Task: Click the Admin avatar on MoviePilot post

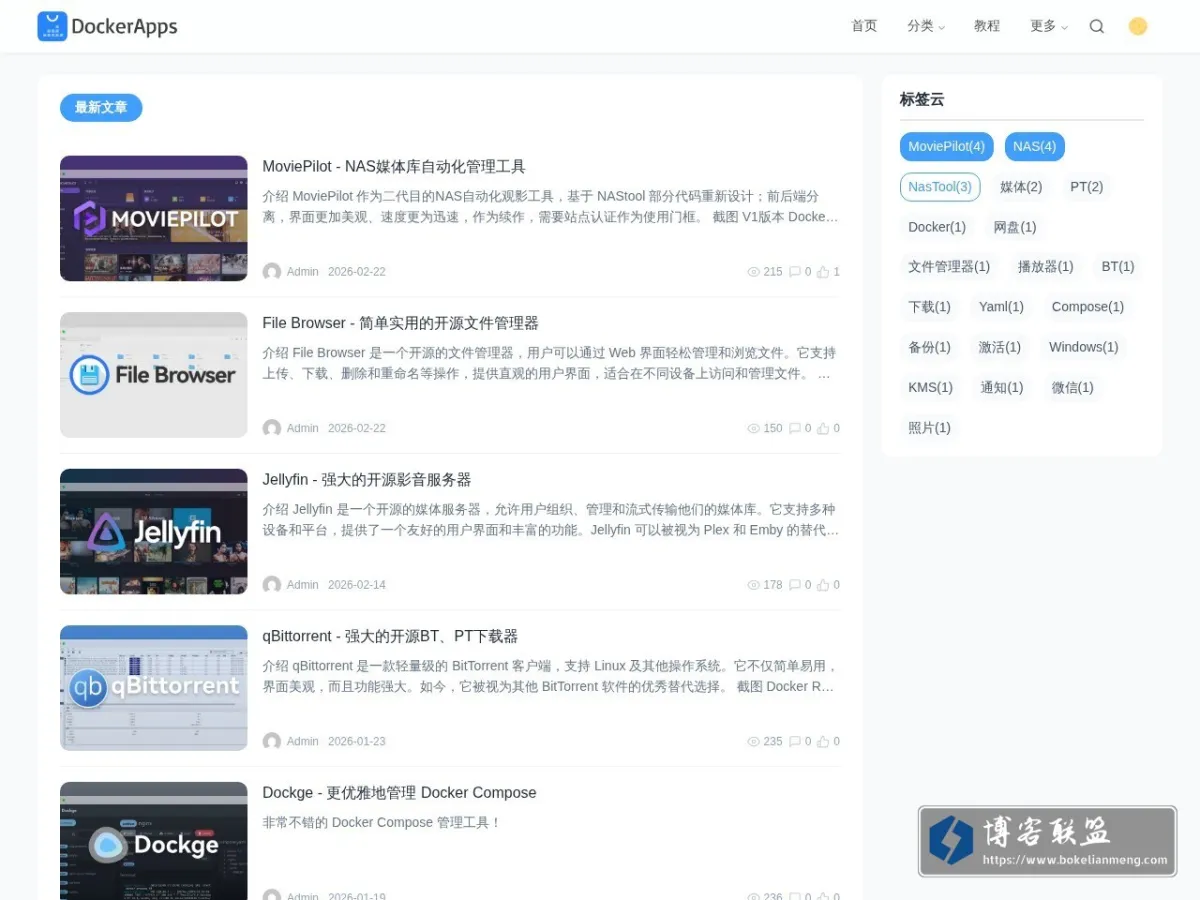Action: click(272, 272)
